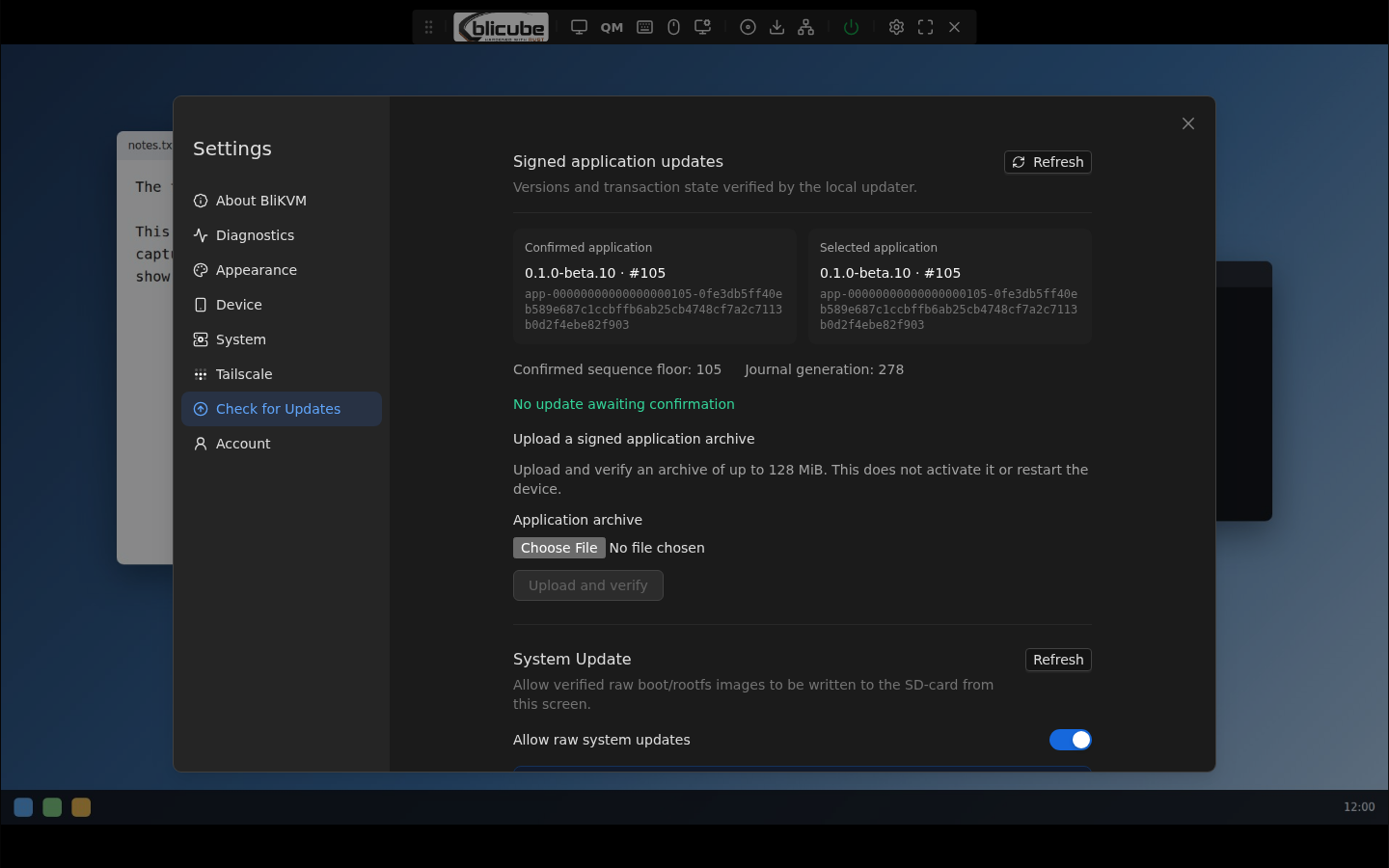Open the keyboard icon in toolbar
Viewport: 1389px width, 868px height.
(x=644, y=27)
